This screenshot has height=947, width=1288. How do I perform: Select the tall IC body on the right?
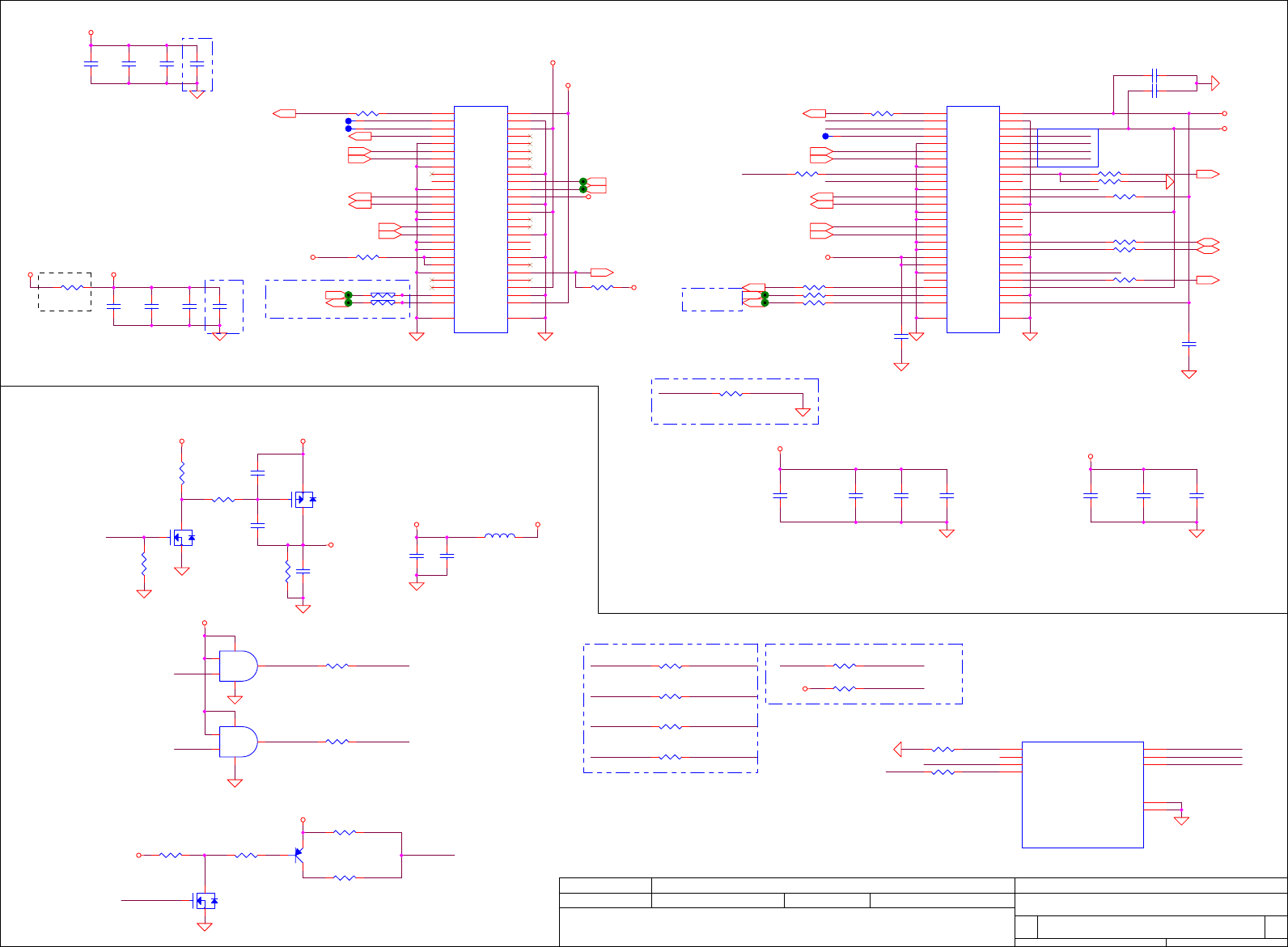tap(973, 219)
